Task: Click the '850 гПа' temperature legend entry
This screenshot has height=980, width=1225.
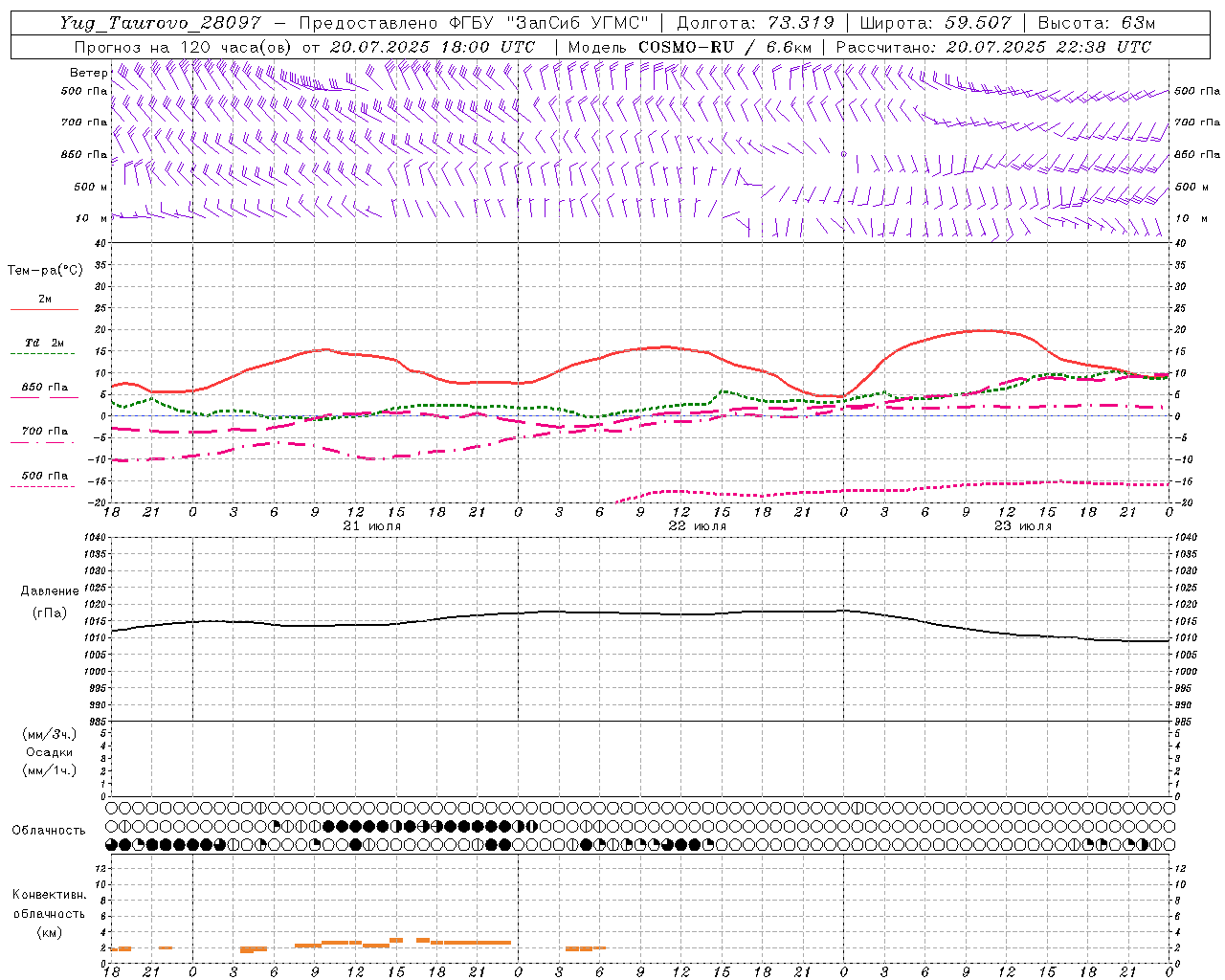Action: 45,388
